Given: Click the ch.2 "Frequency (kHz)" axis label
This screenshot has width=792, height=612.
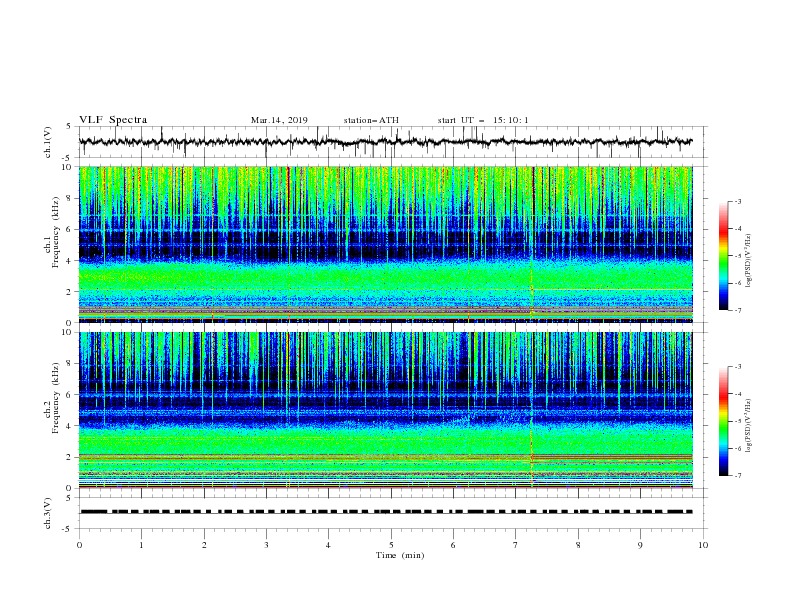Looking at the screenshot, I should [56, 398].
